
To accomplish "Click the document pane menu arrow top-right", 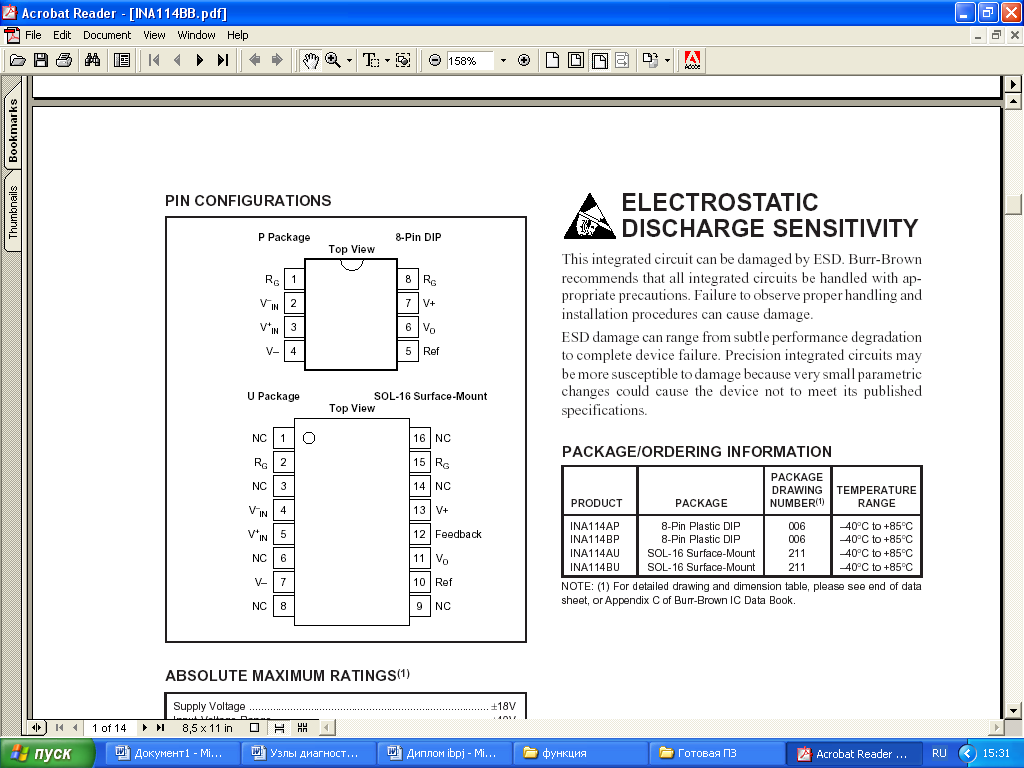I will tap(1013, 84).
